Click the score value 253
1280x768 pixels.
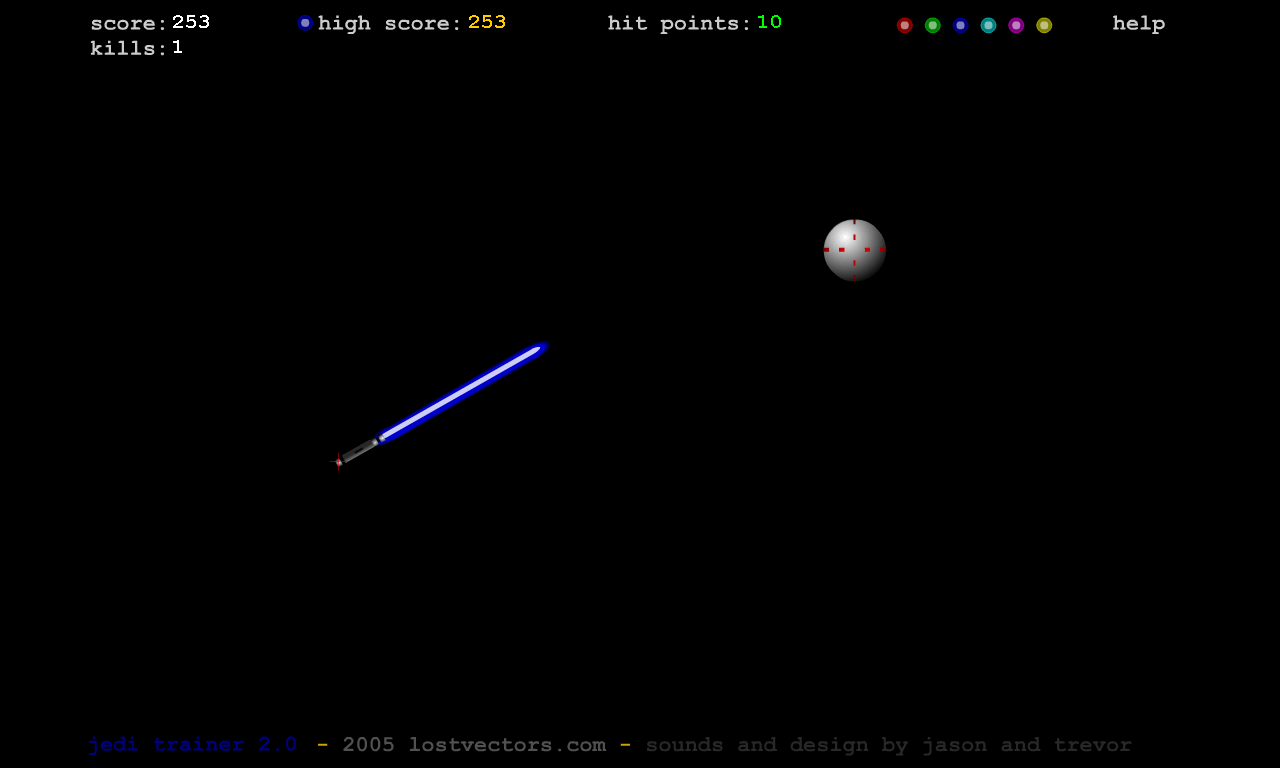191,22
